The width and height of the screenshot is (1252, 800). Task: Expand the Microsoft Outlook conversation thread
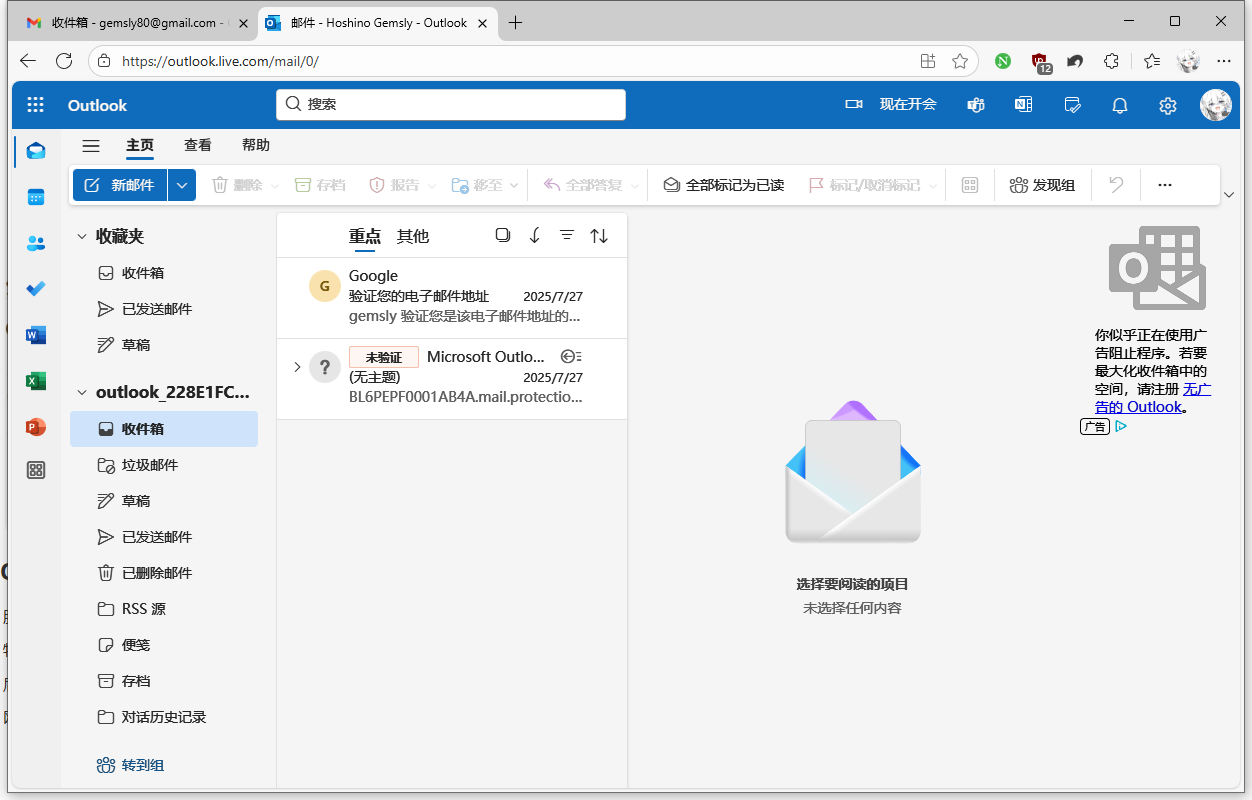297,367
